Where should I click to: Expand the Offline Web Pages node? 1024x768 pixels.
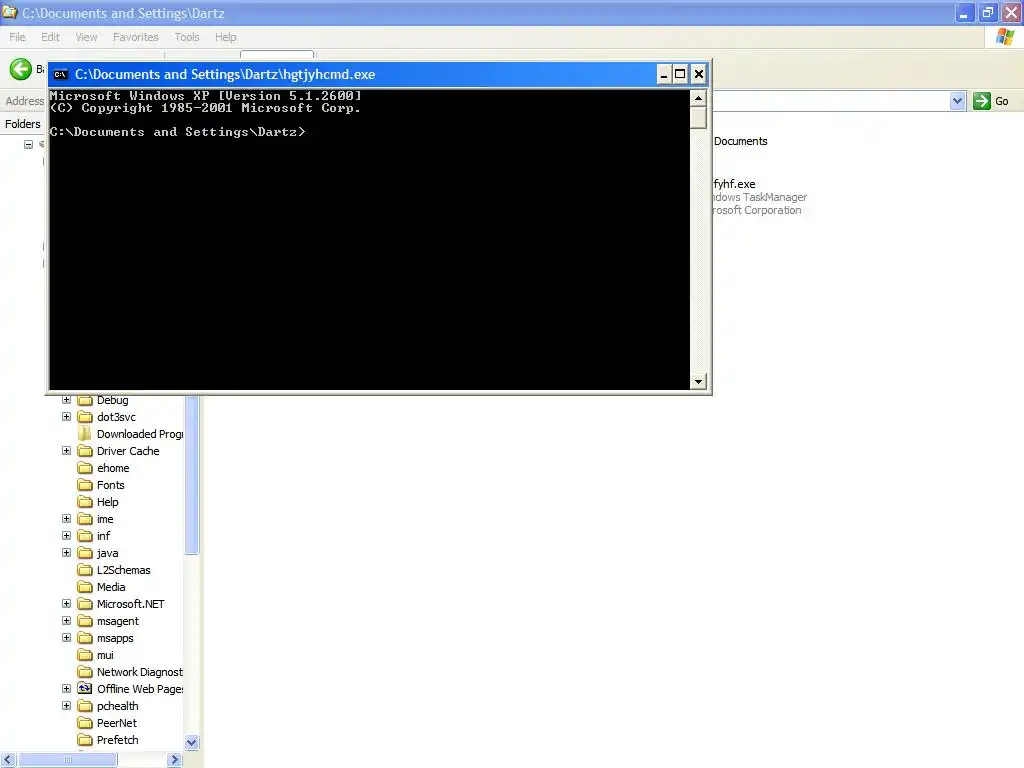point(67,688)
